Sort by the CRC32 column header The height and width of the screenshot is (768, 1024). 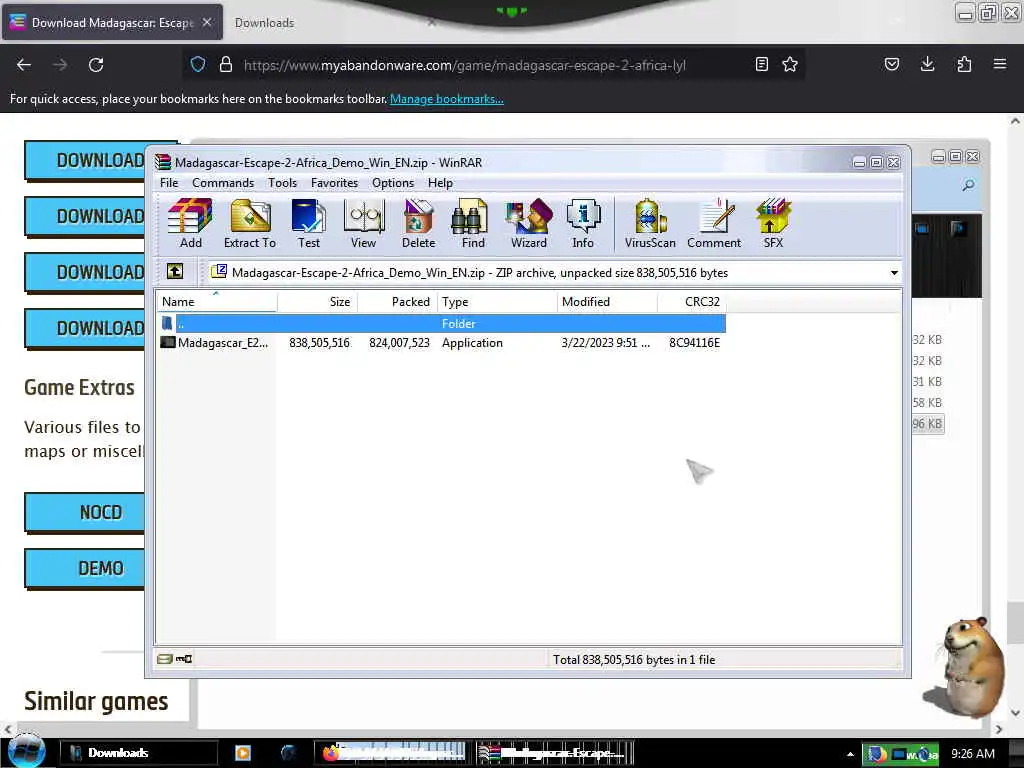[692, 302]
